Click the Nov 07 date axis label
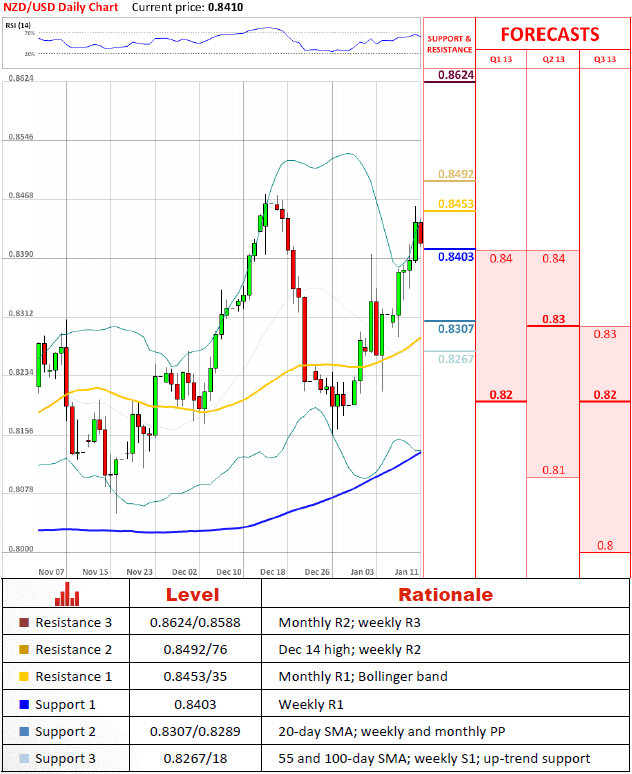Screen dimensions: 632x774 click(51, 572)
